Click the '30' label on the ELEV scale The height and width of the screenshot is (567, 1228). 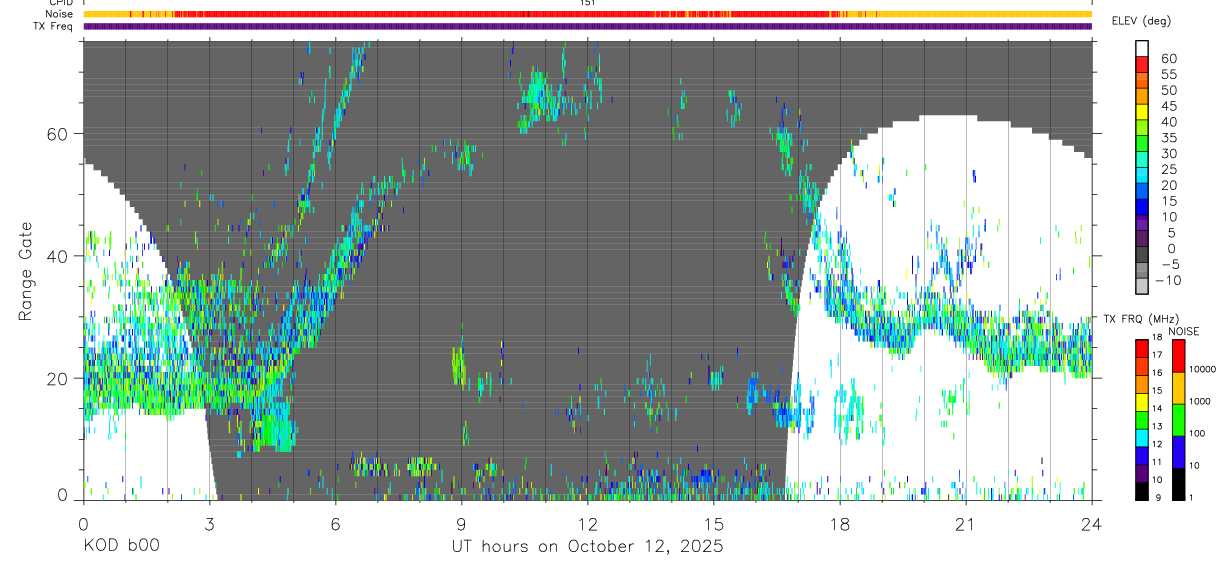click(1167, 154)
